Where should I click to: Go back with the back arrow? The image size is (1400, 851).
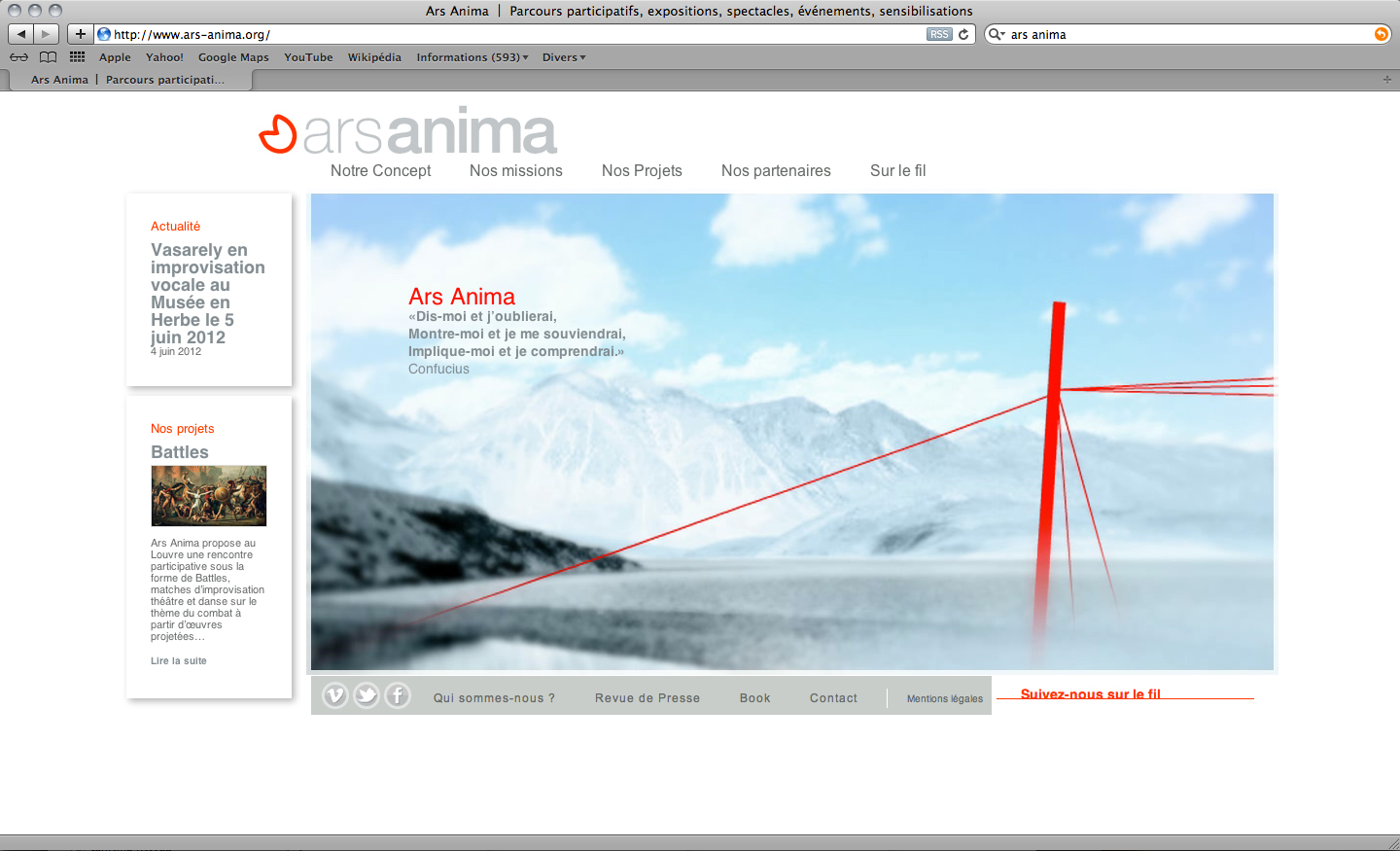coord(20,34)
